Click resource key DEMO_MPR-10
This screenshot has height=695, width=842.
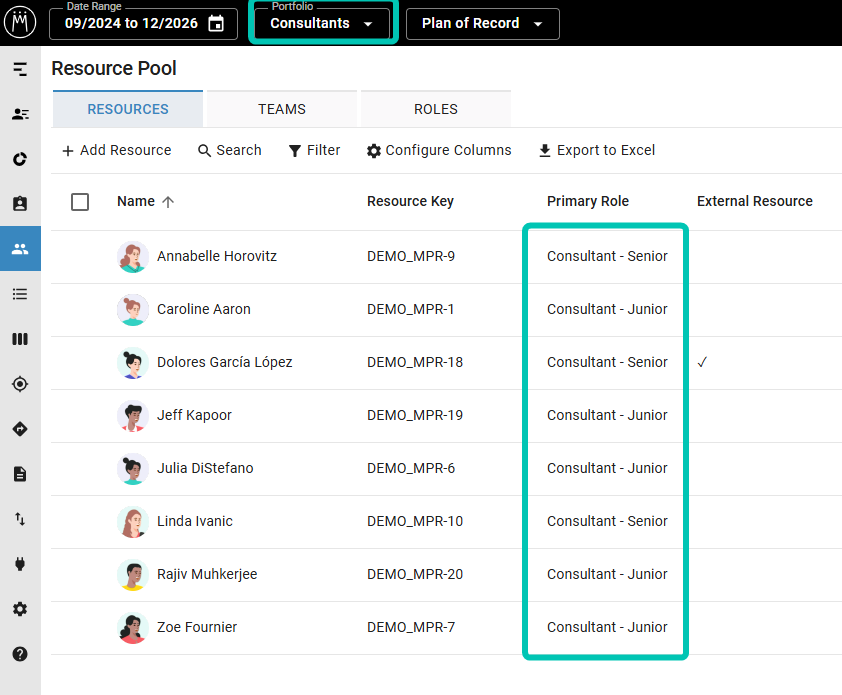415,522
